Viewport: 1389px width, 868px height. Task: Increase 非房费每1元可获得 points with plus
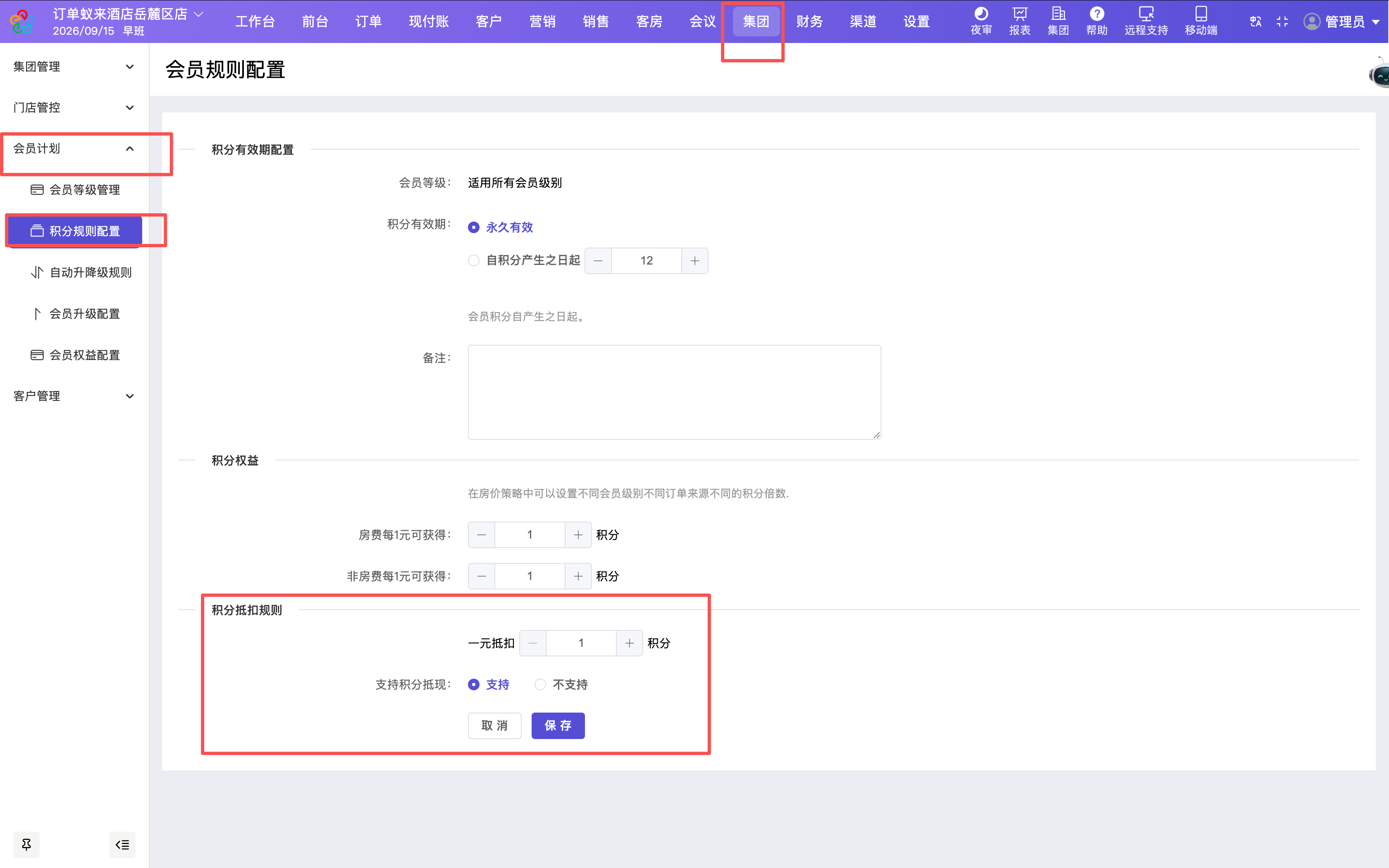(x=578, y=576)
